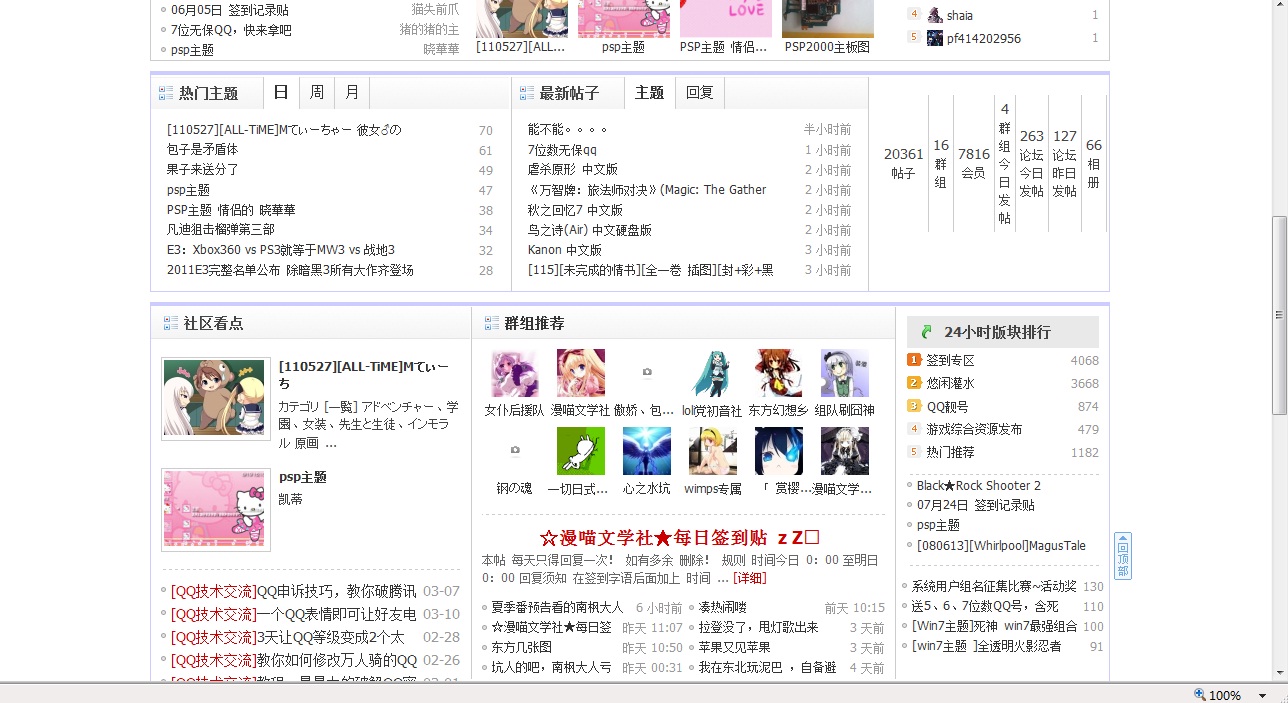Open the [Win7主题]死神 win7最强组合 thread
This screenshot has width=1288, height=703.
click(994, 627)
